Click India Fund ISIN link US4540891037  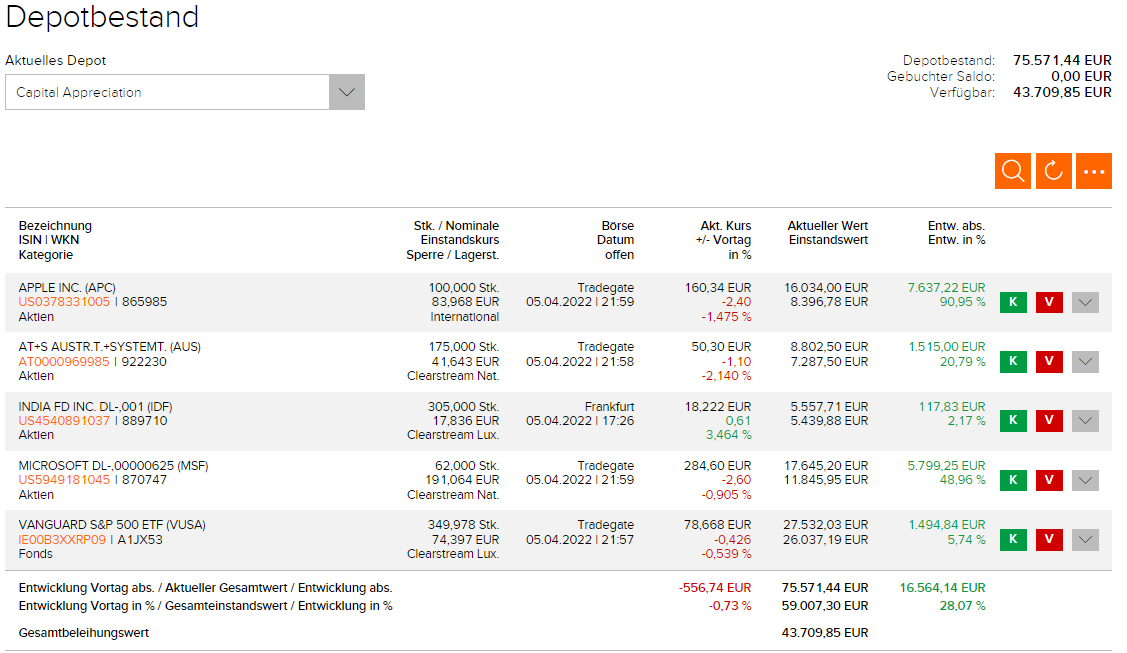point(64,421)
